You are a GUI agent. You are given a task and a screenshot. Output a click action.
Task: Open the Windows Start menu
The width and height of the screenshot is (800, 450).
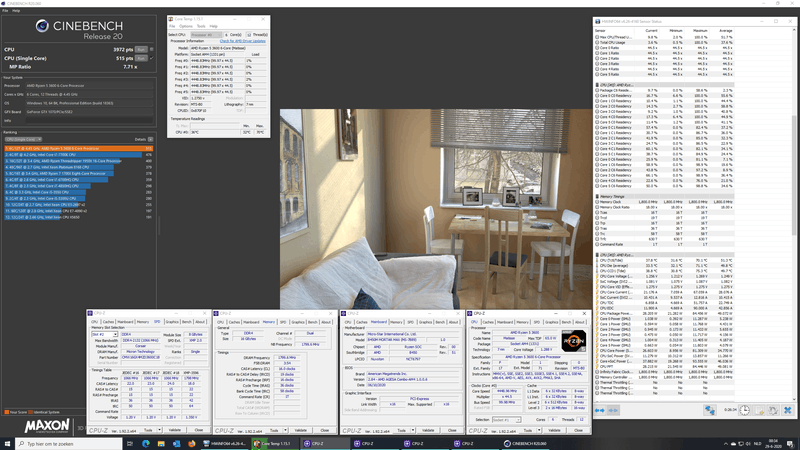point(7,443)
